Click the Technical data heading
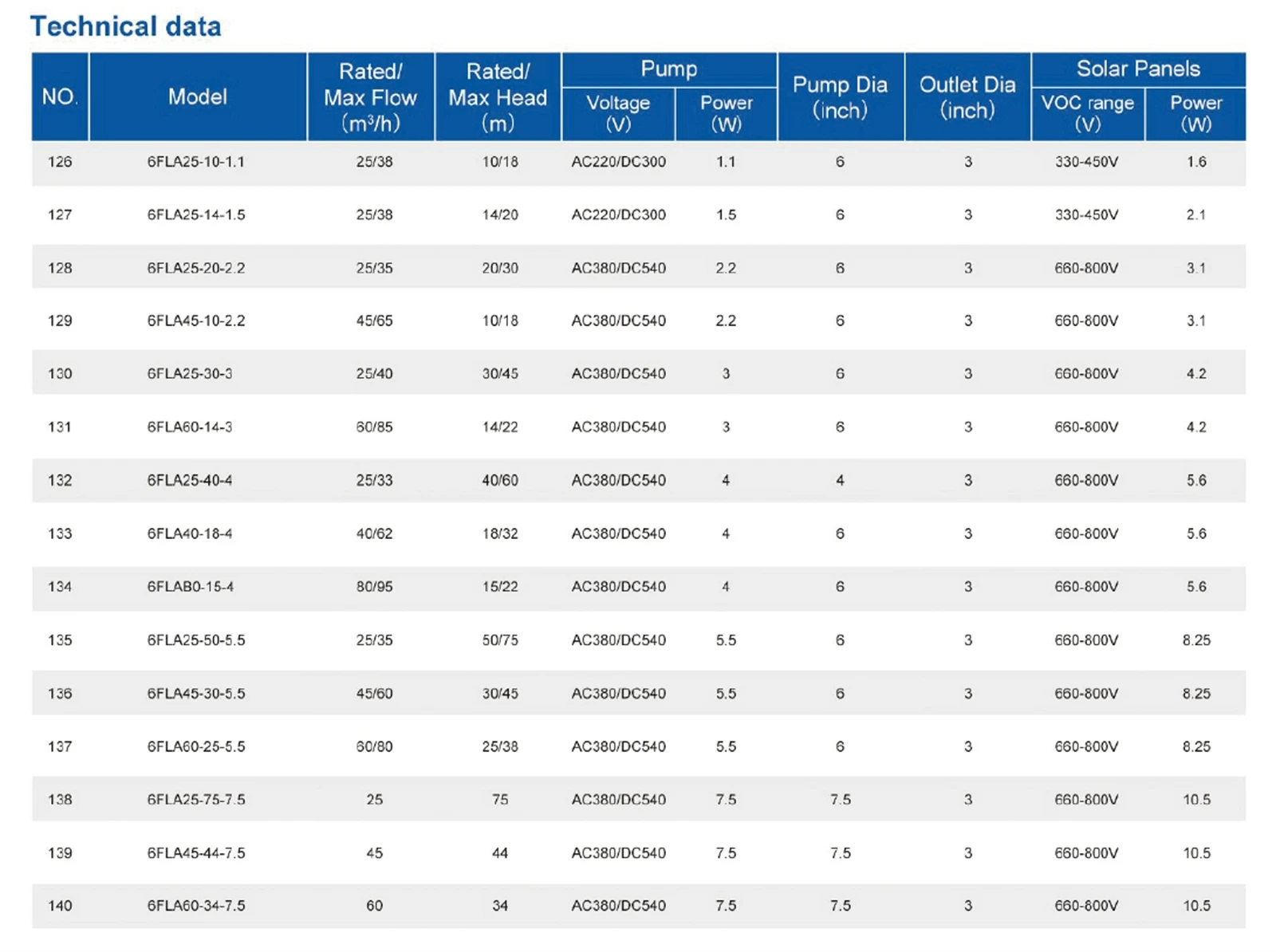The image size is (1276, 952). [125, 26]
